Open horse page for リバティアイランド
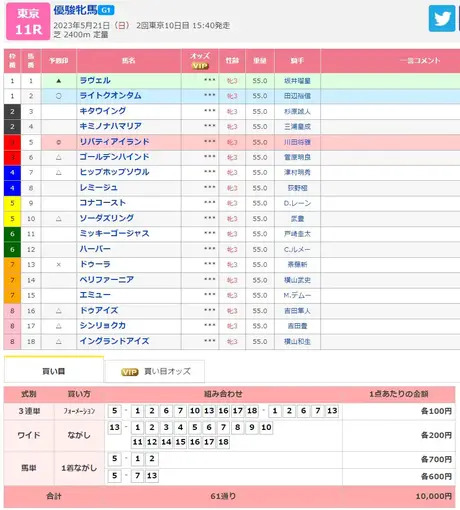Image resolution: width=460 pixels, height=510 pixels. tap(114, 142)
